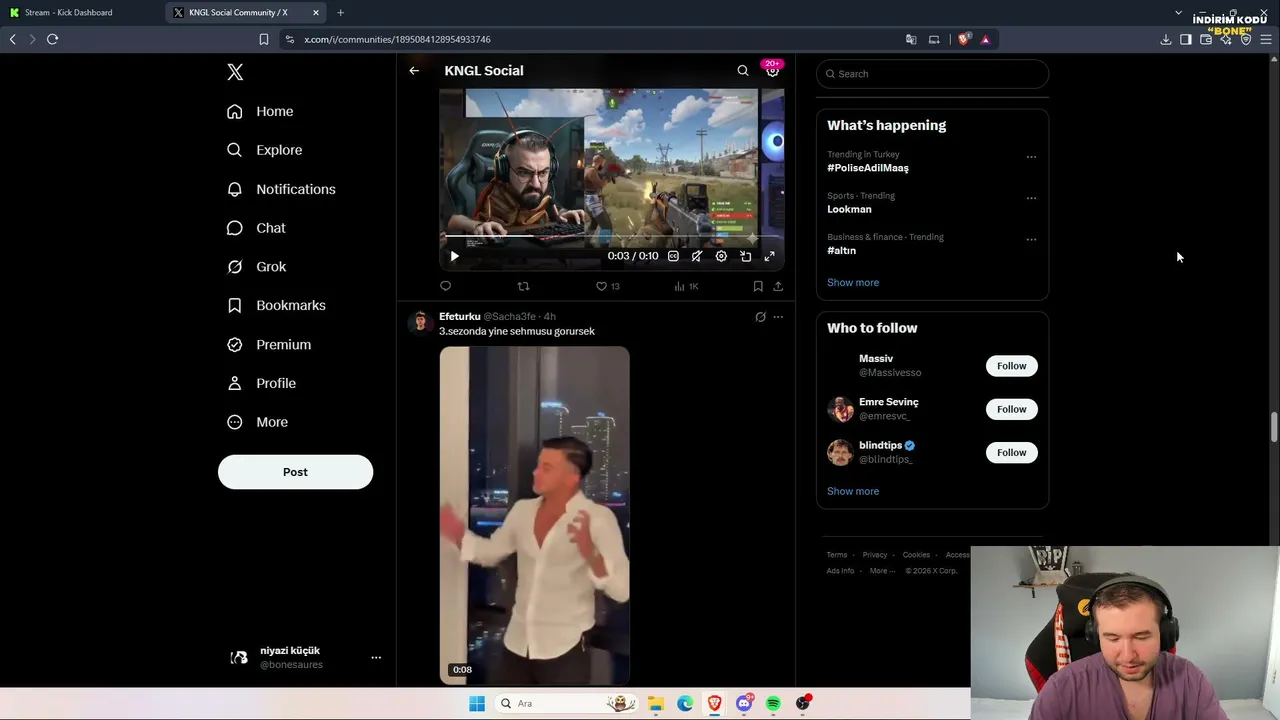Open Grok actions on Efeturku's post
1280x720 pixels.
tap(760, 317)
